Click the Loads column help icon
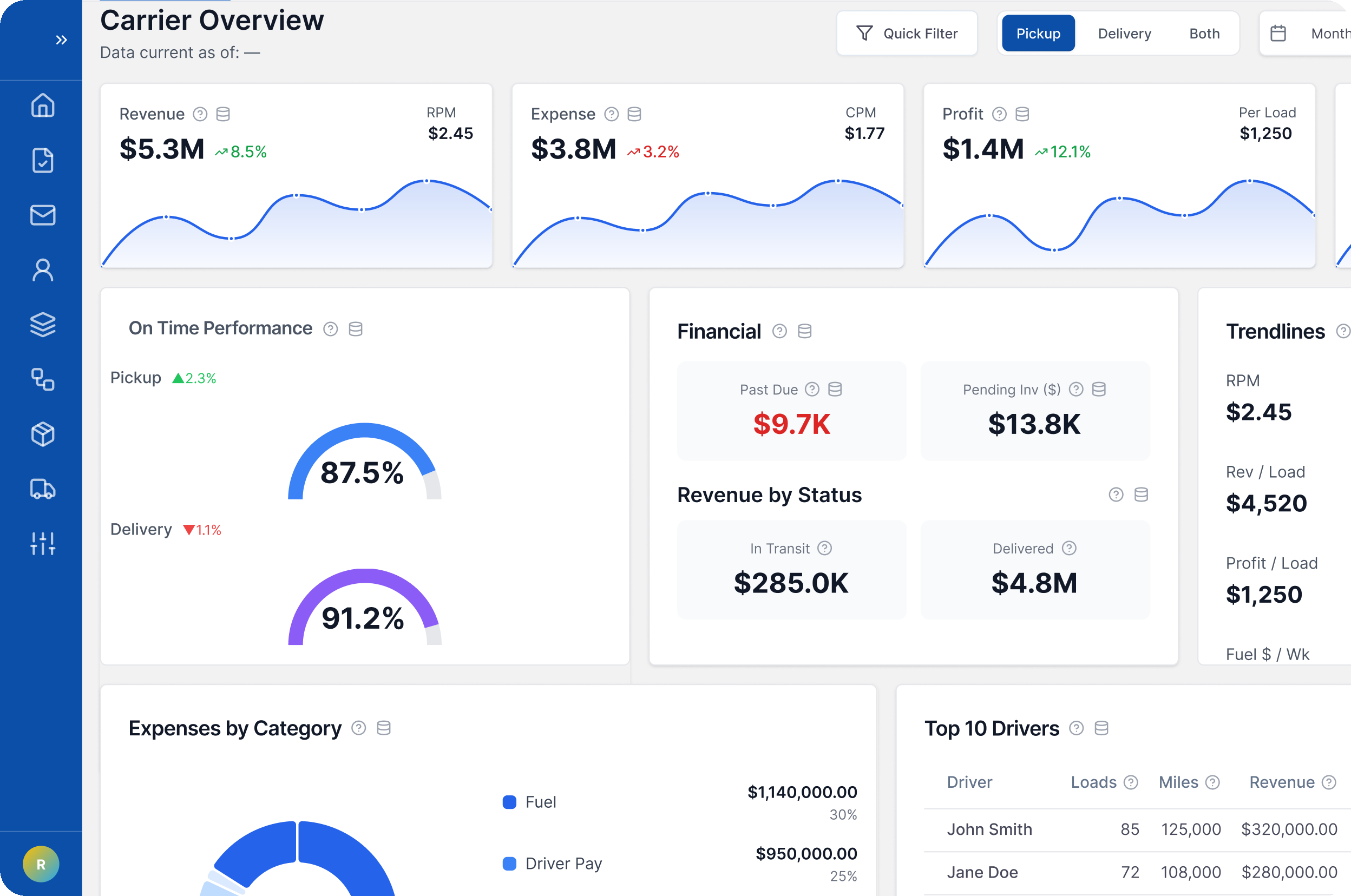The height and width of the screenshot is (896, 1351). [1131, 782]
